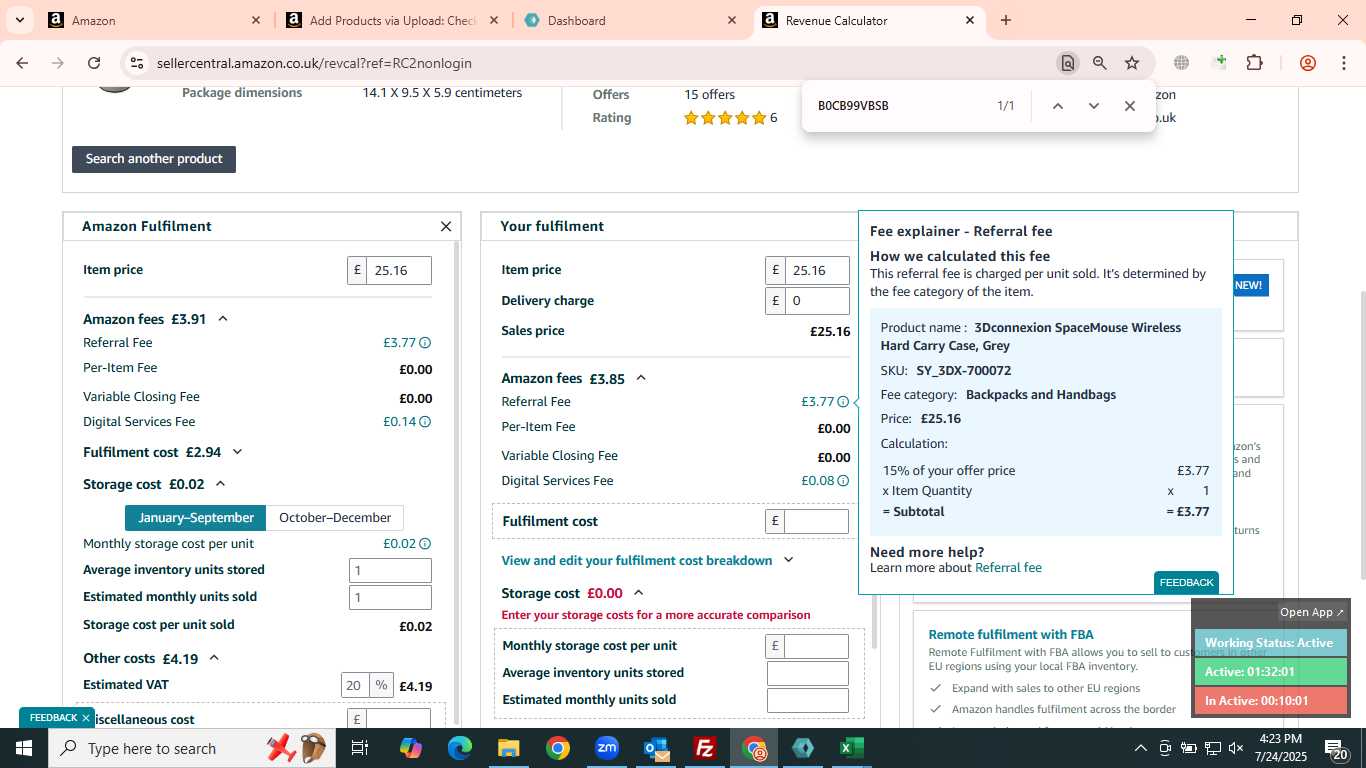1366x768 pixels.
Task: Close the find-in-page bar
Action: pyautogui.click(x=1129, y=106)
